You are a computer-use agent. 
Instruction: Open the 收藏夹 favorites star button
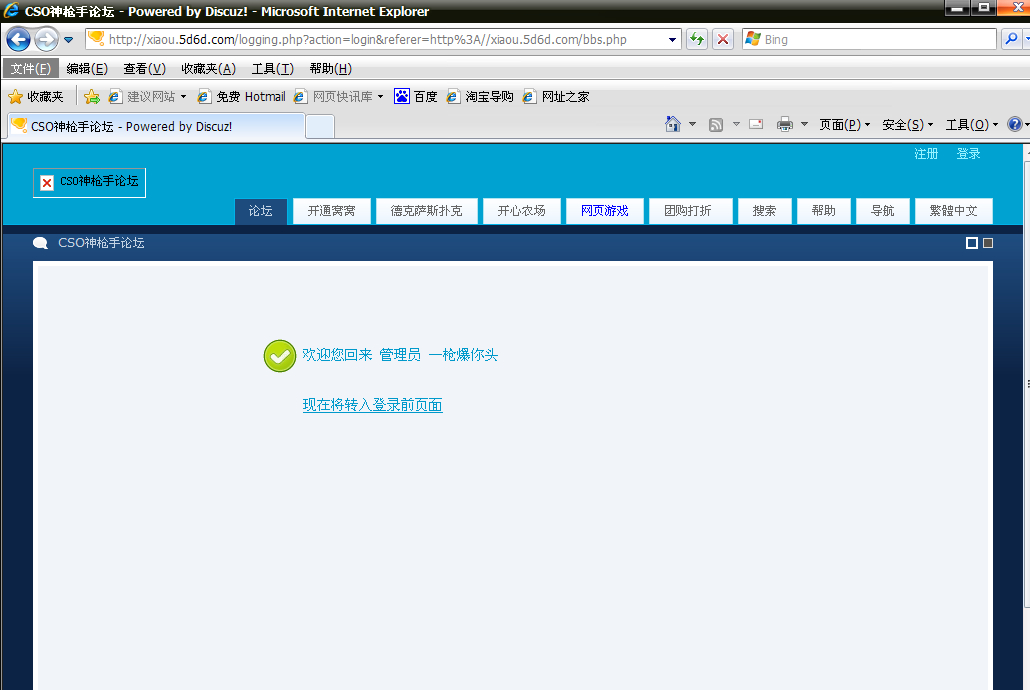36,97
